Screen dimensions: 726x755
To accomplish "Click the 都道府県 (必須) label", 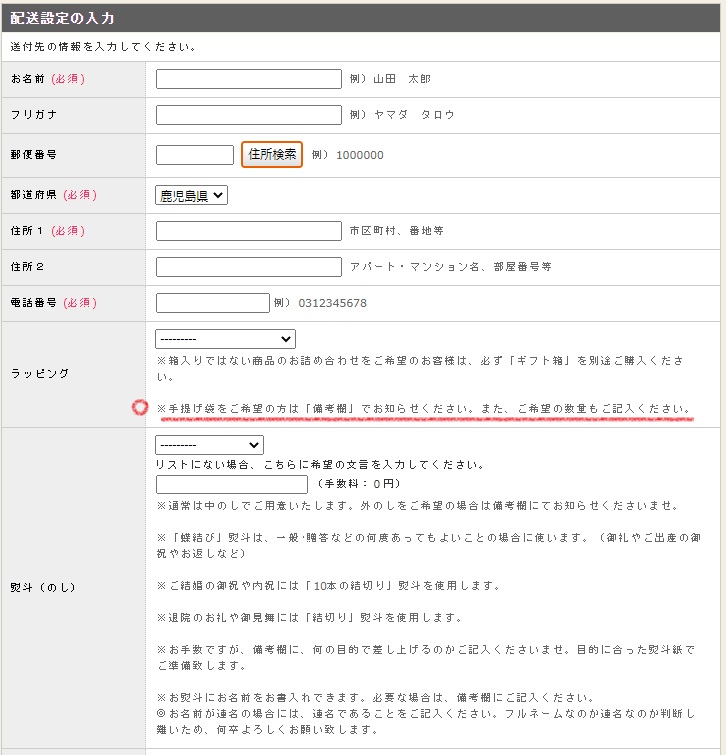I will pyautogui.click(x=53, y=195).
